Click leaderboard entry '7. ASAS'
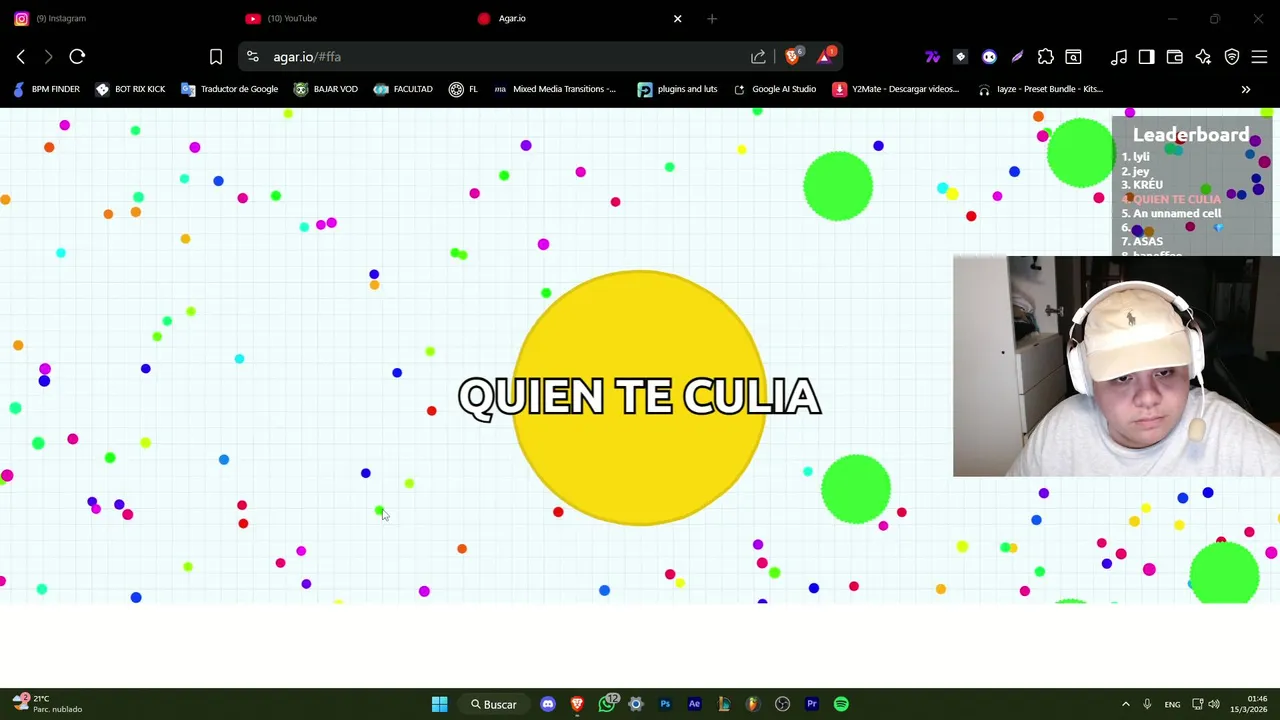Screen dimensions: 1280x720 [x=1142, y=241]
